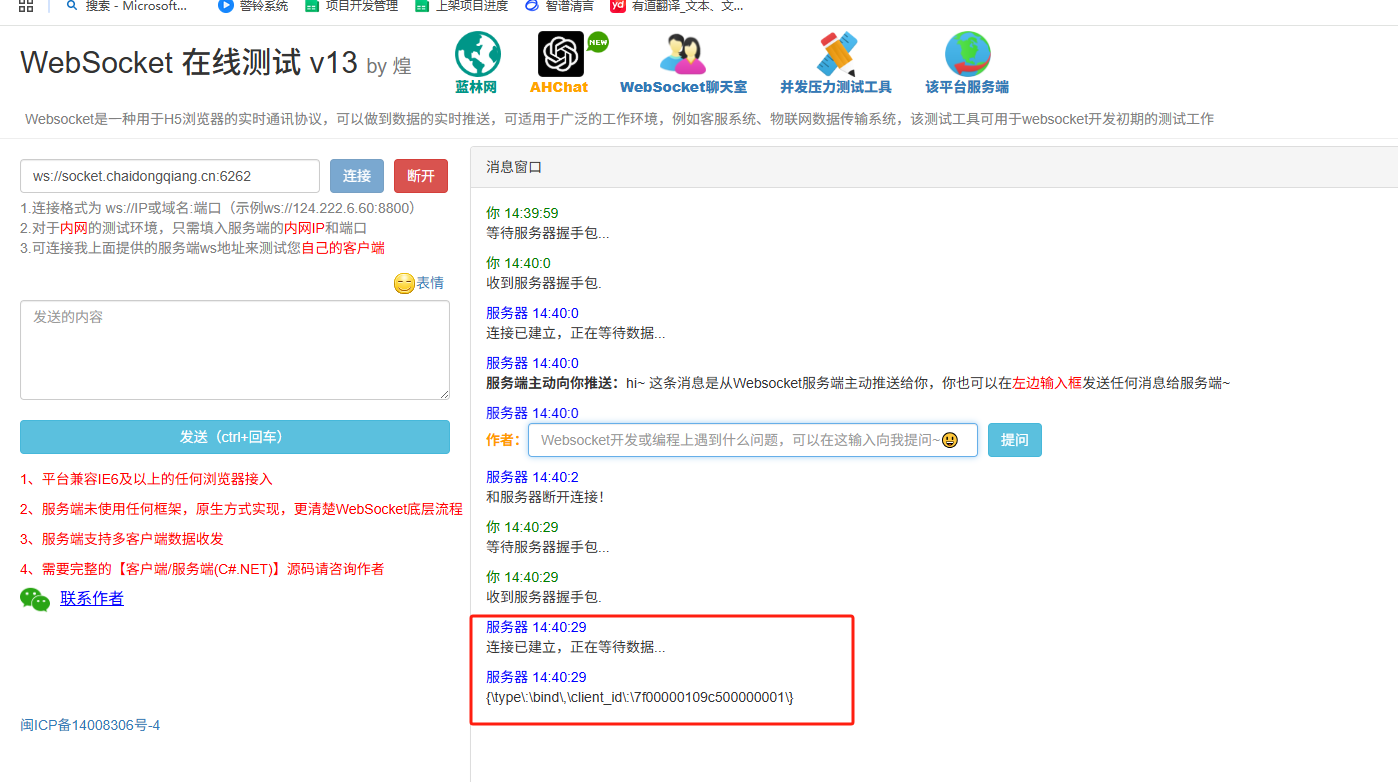Viewport: 1398px width, 782px height.
Task: Click inside the 发送的内容 message textarea
Action: tap(234, 348)
